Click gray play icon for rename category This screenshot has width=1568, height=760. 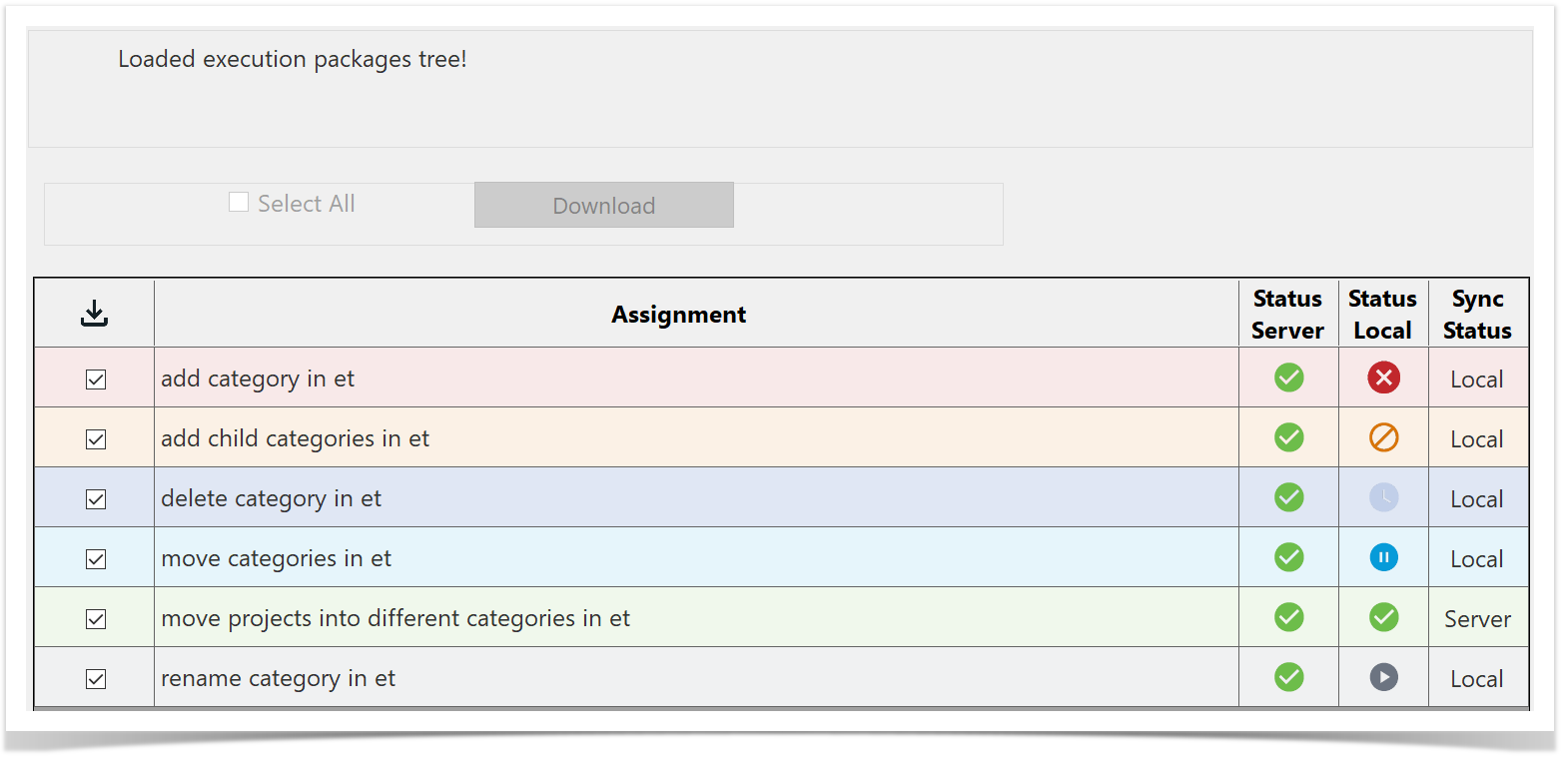coord(1383,677)
